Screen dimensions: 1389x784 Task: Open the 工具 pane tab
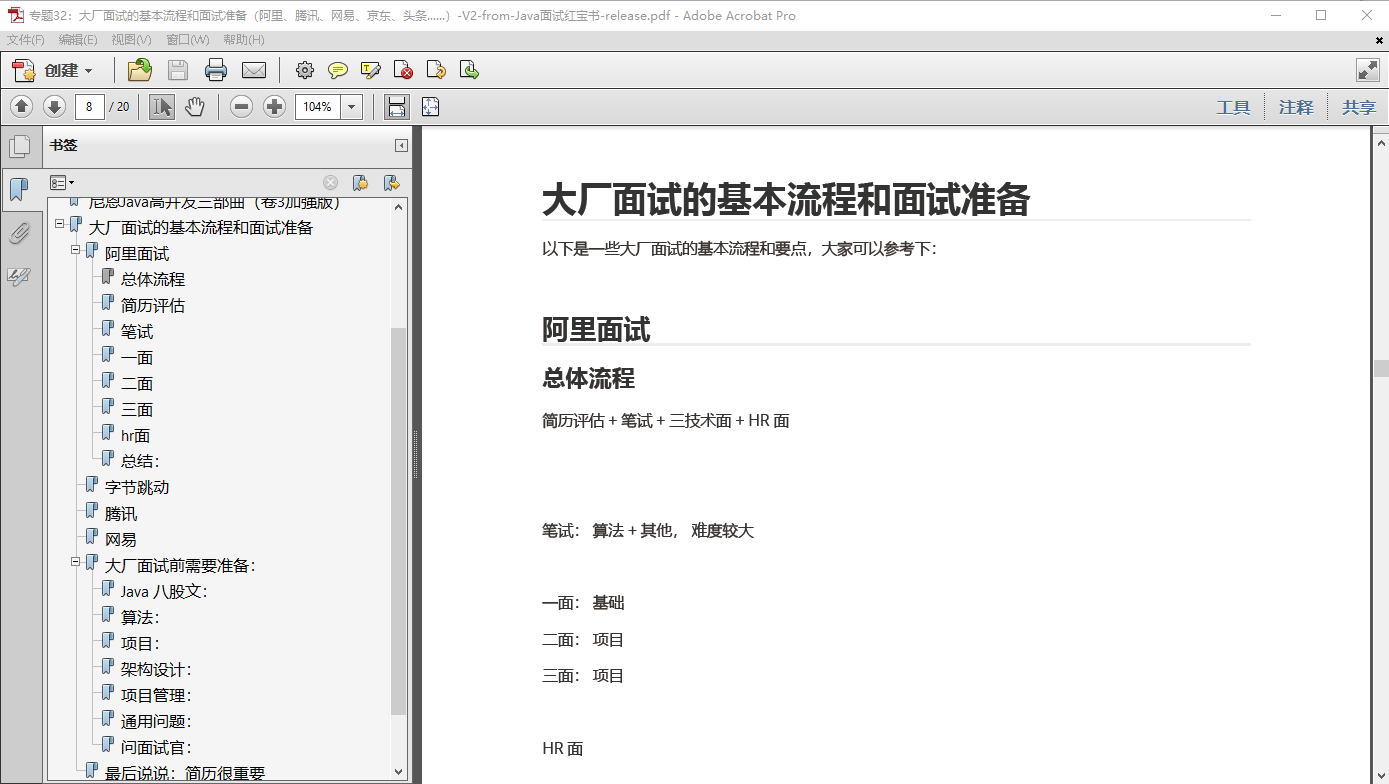pyautogui.click(x=1233, y=107)
